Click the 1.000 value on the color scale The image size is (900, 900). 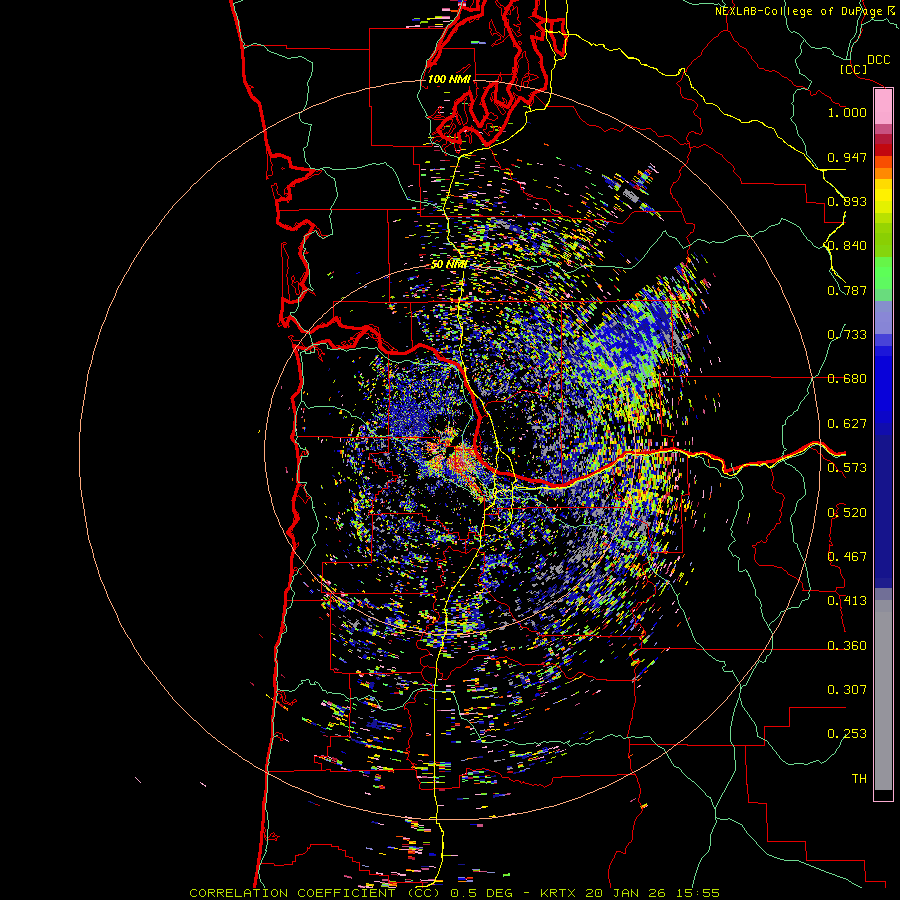point(847,112)
